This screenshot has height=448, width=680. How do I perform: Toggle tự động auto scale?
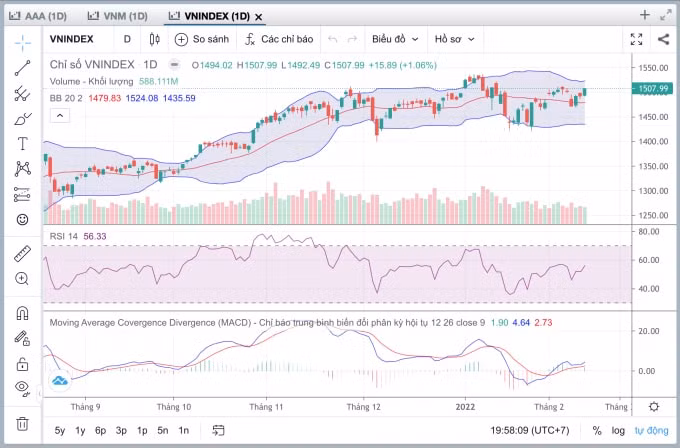click(652, 431)
